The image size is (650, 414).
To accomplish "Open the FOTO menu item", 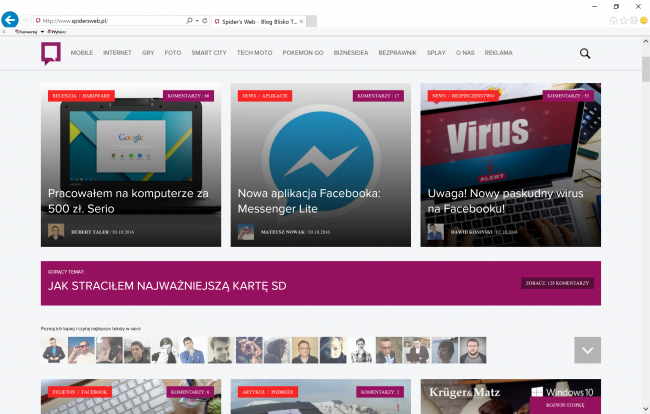I will [173, 53].
